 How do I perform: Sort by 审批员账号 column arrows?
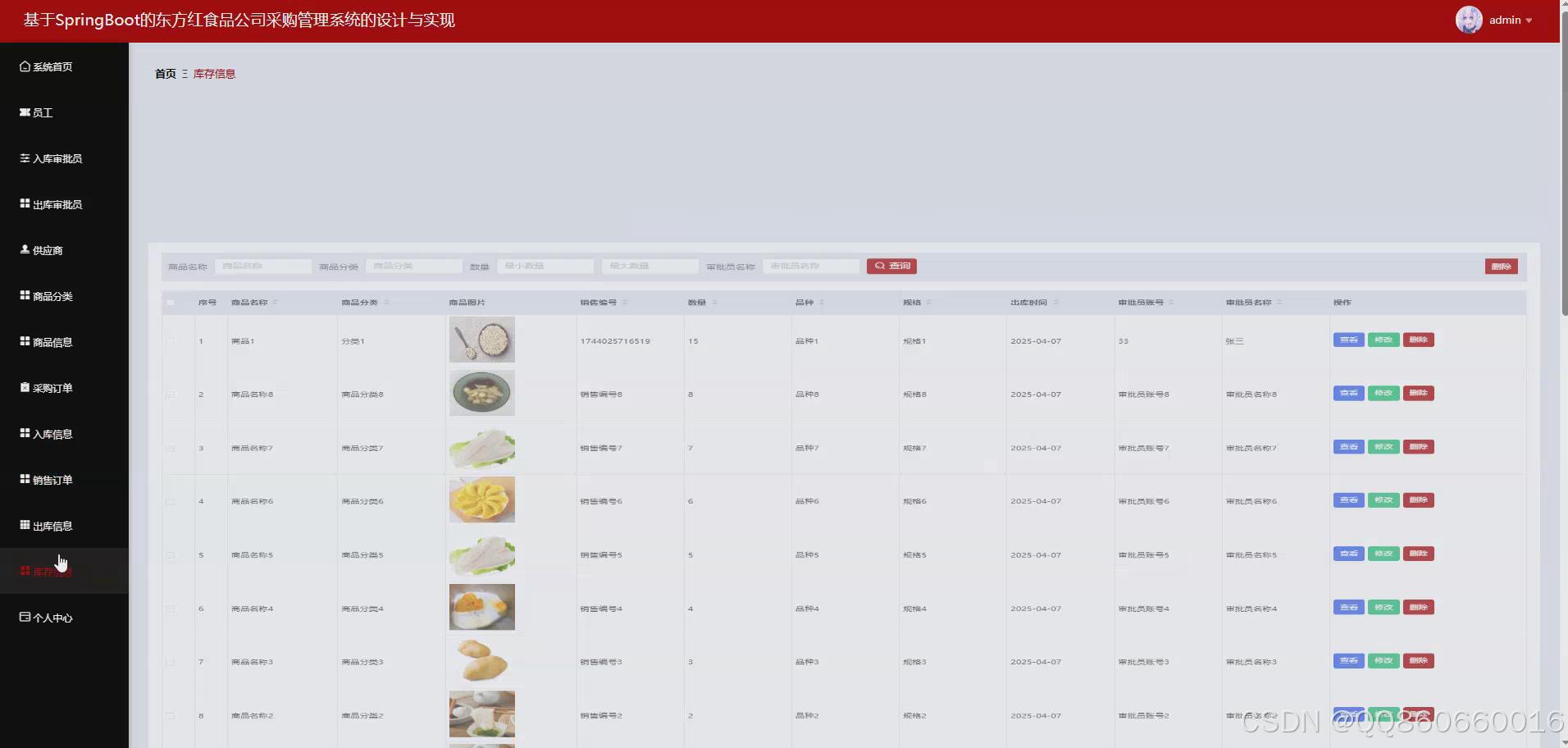1172,303
